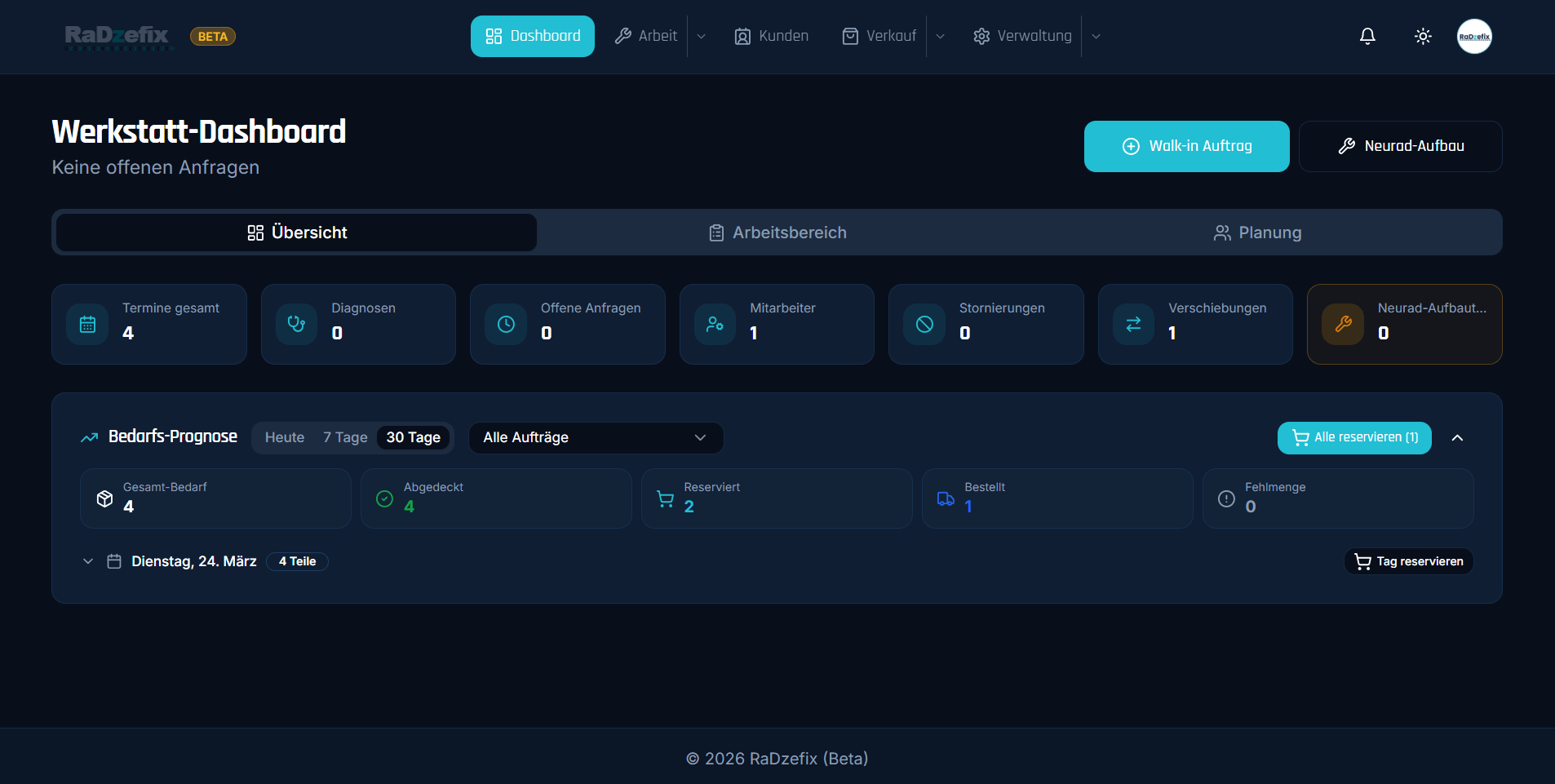Select the 7 Tage time range

pos(345,437)
